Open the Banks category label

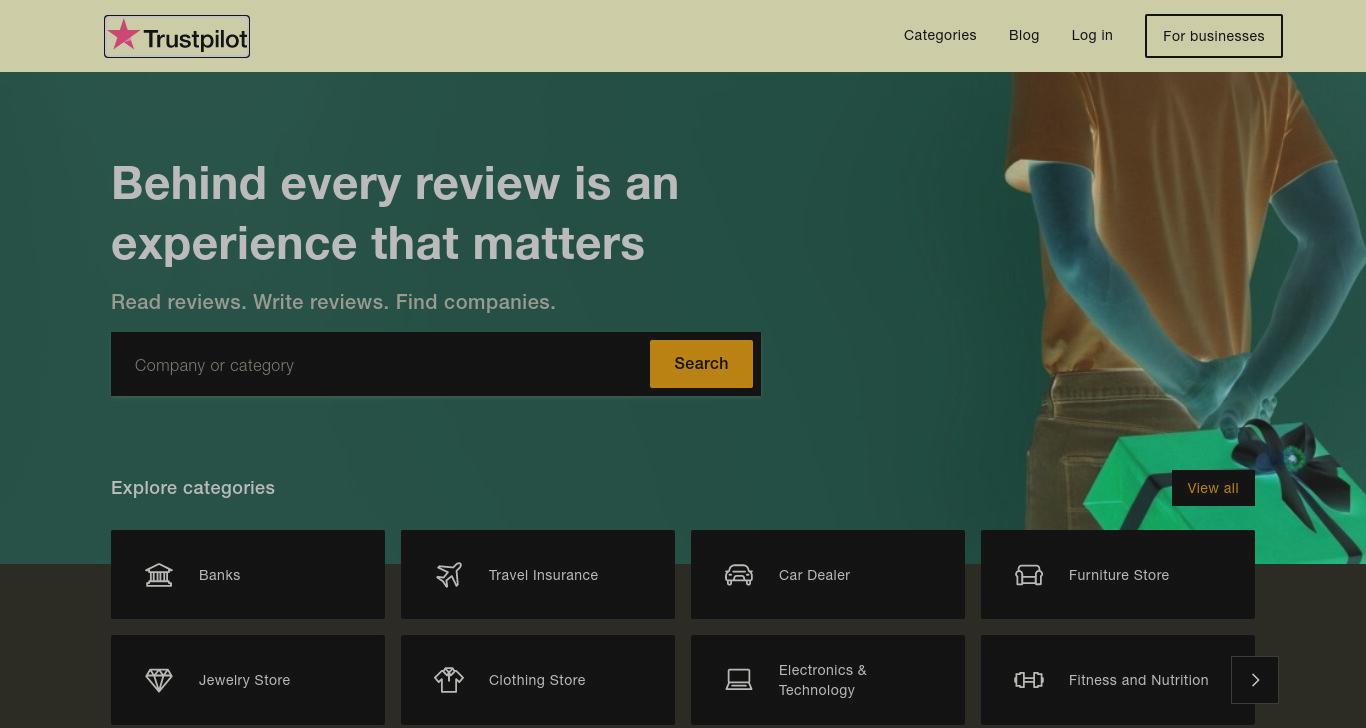click(219, 575)
